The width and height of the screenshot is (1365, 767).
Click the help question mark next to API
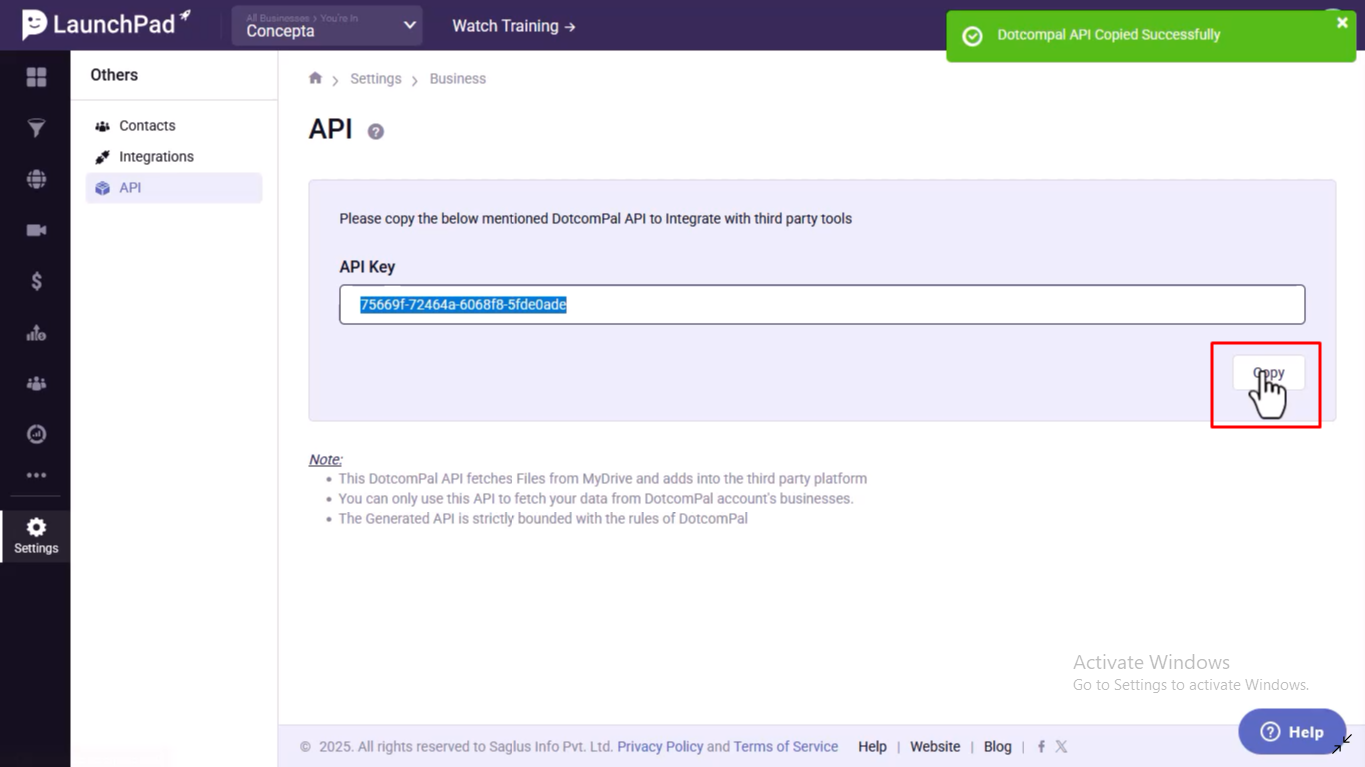376,131
